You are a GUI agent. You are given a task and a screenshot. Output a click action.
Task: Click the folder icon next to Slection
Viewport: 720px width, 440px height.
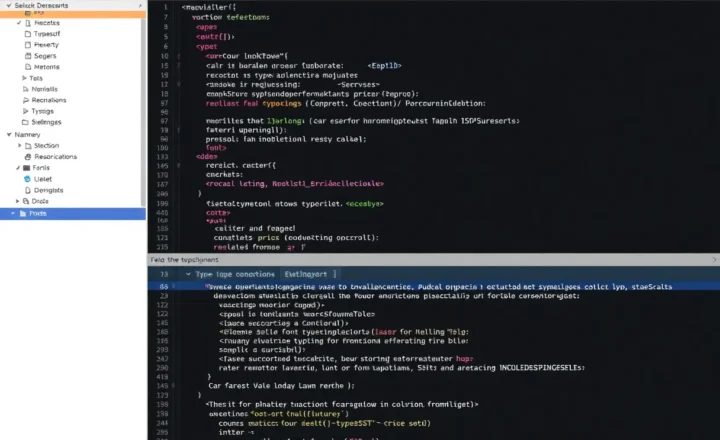point(28,146)
